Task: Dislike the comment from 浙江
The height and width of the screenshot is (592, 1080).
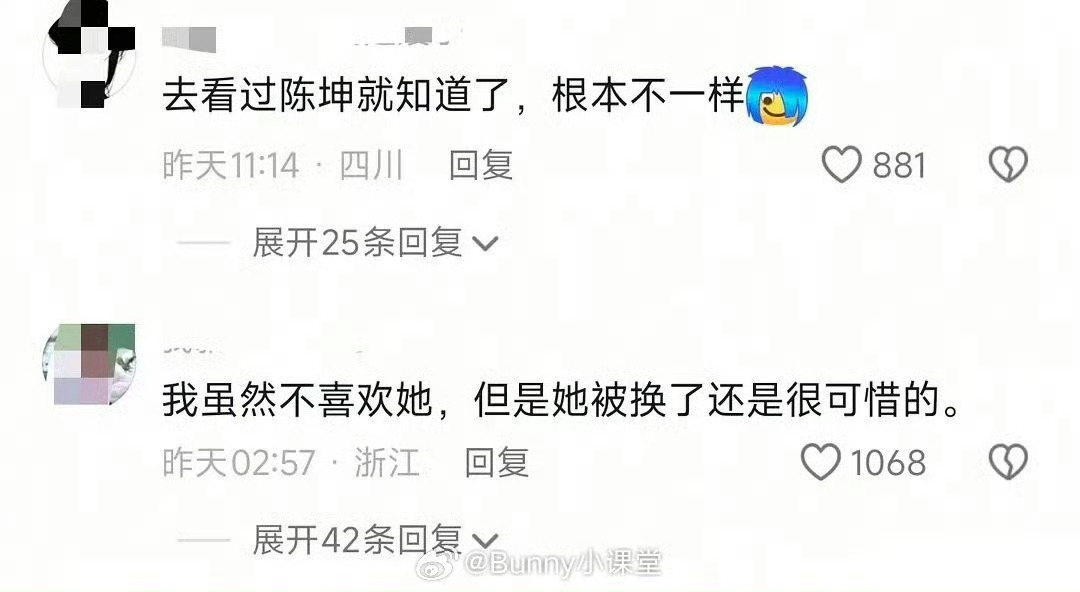Action: click(1008, 462)
